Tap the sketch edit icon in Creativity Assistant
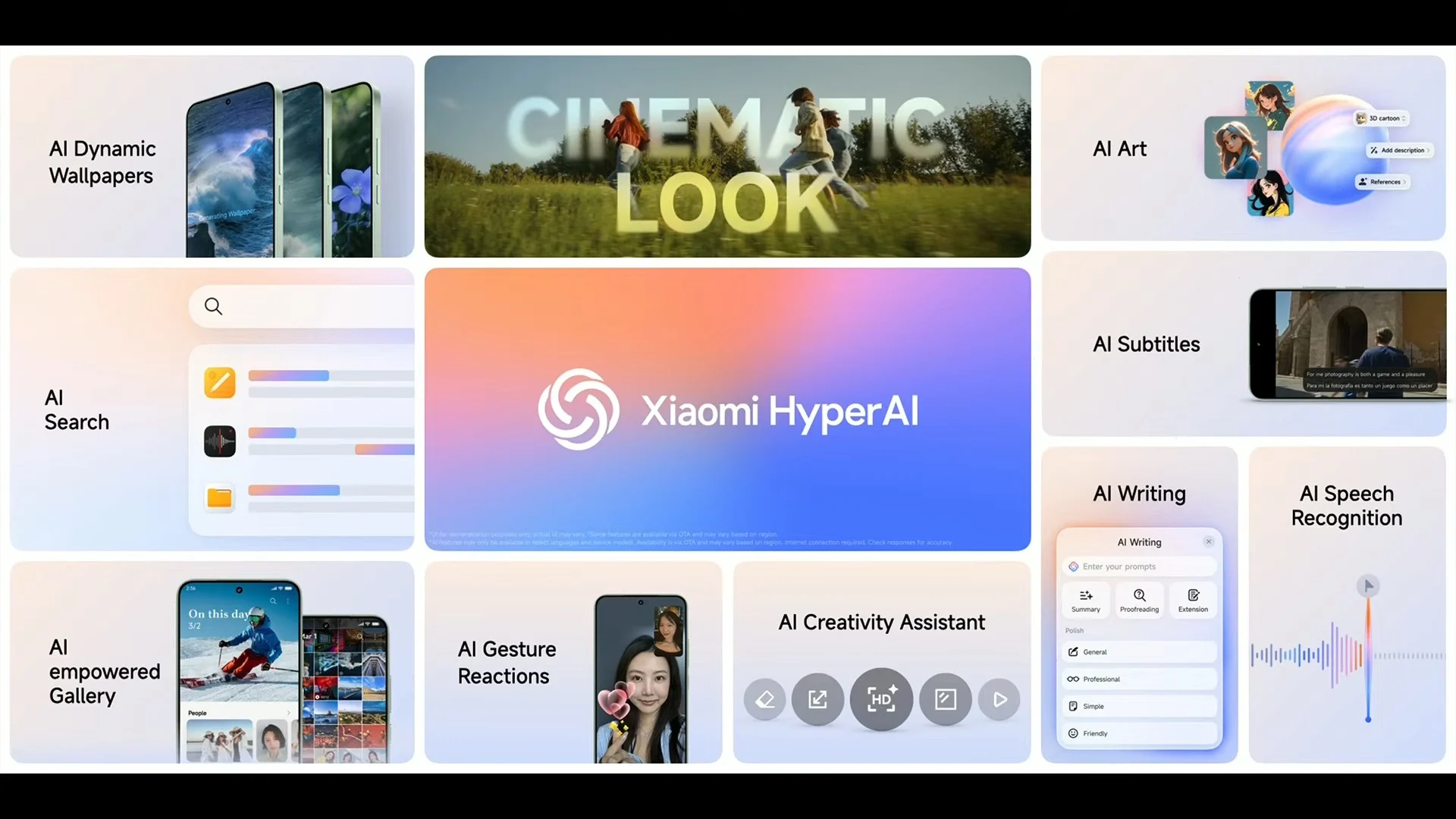Screen dimensions: 1456x819 point(946,699)
